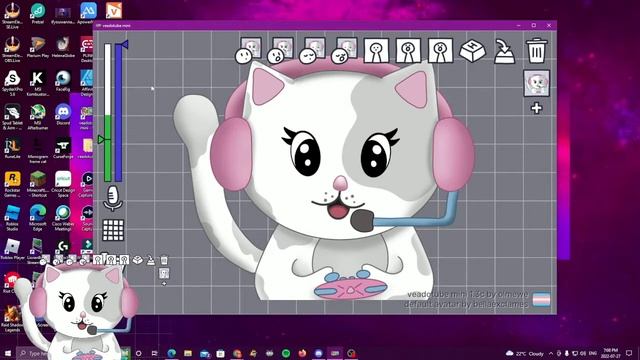Open File Explorer from taskbar
Screen dimensions: 640x360
pyautogui.click(x=188, y=353)
